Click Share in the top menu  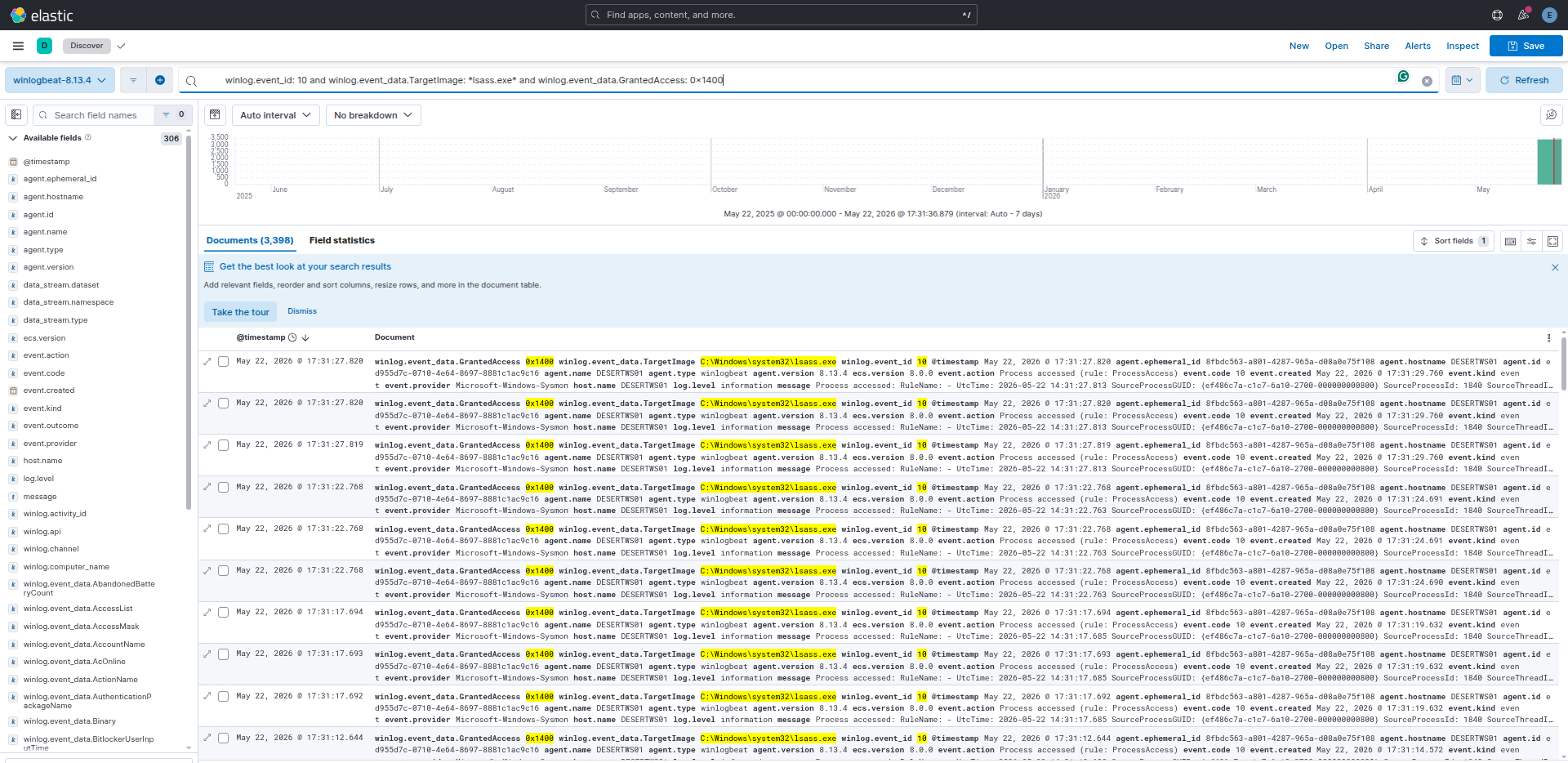(1376, 46)
